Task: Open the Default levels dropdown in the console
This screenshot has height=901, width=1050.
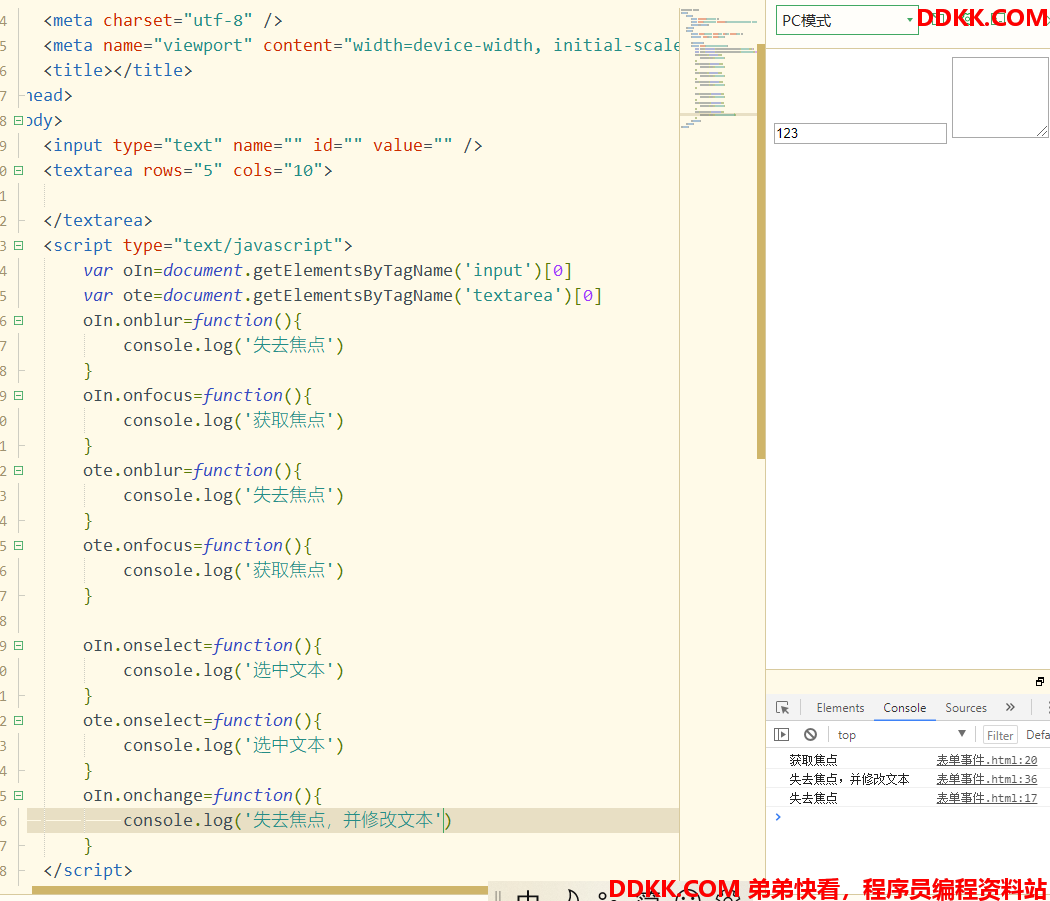Action: (1037, 735)
